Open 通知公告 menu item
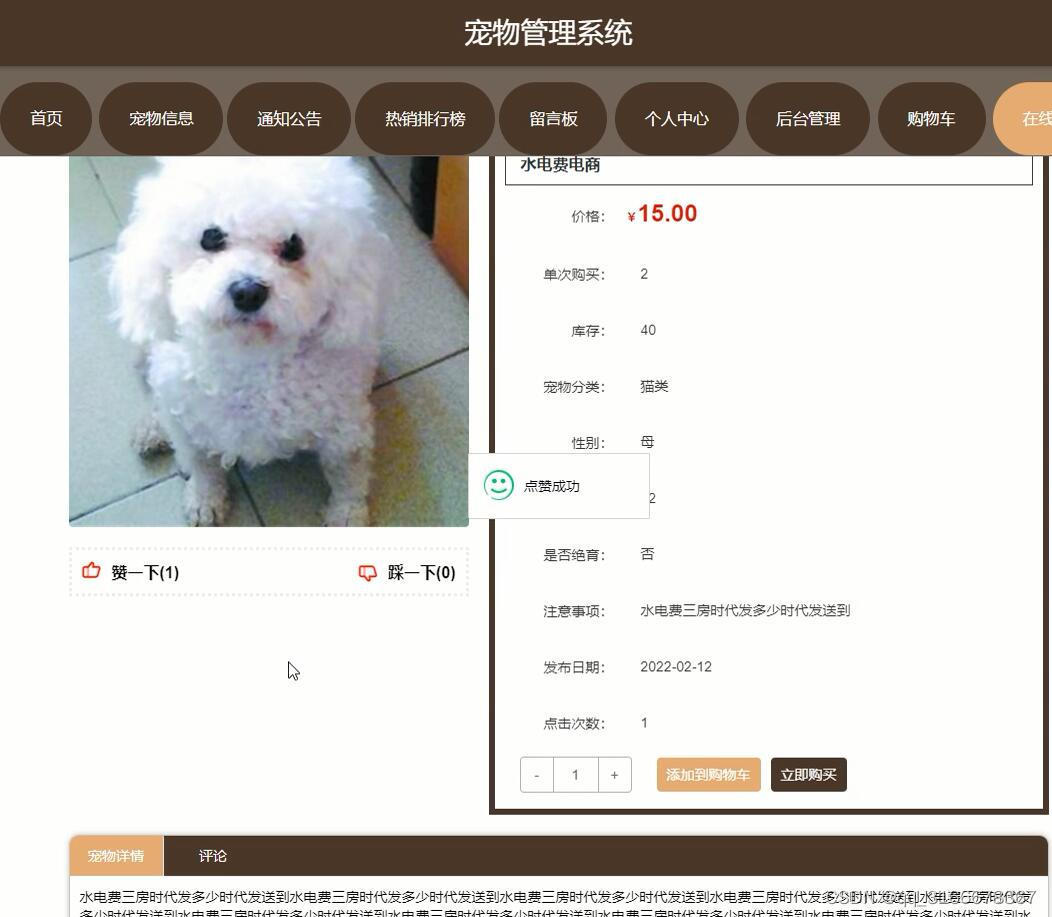This screenshot has height=917, width=1052. 289,119
